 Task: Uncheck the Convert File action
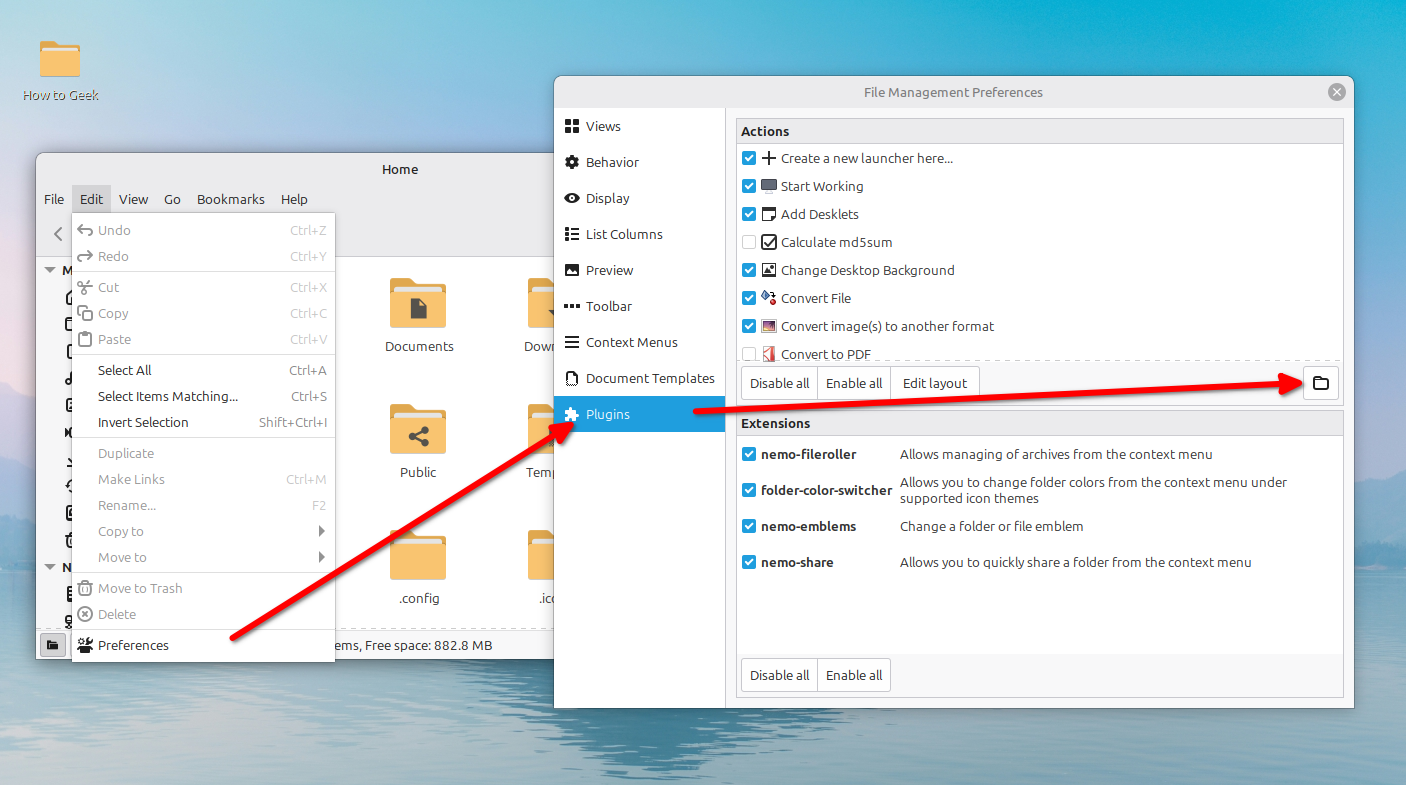click(749, 298)
